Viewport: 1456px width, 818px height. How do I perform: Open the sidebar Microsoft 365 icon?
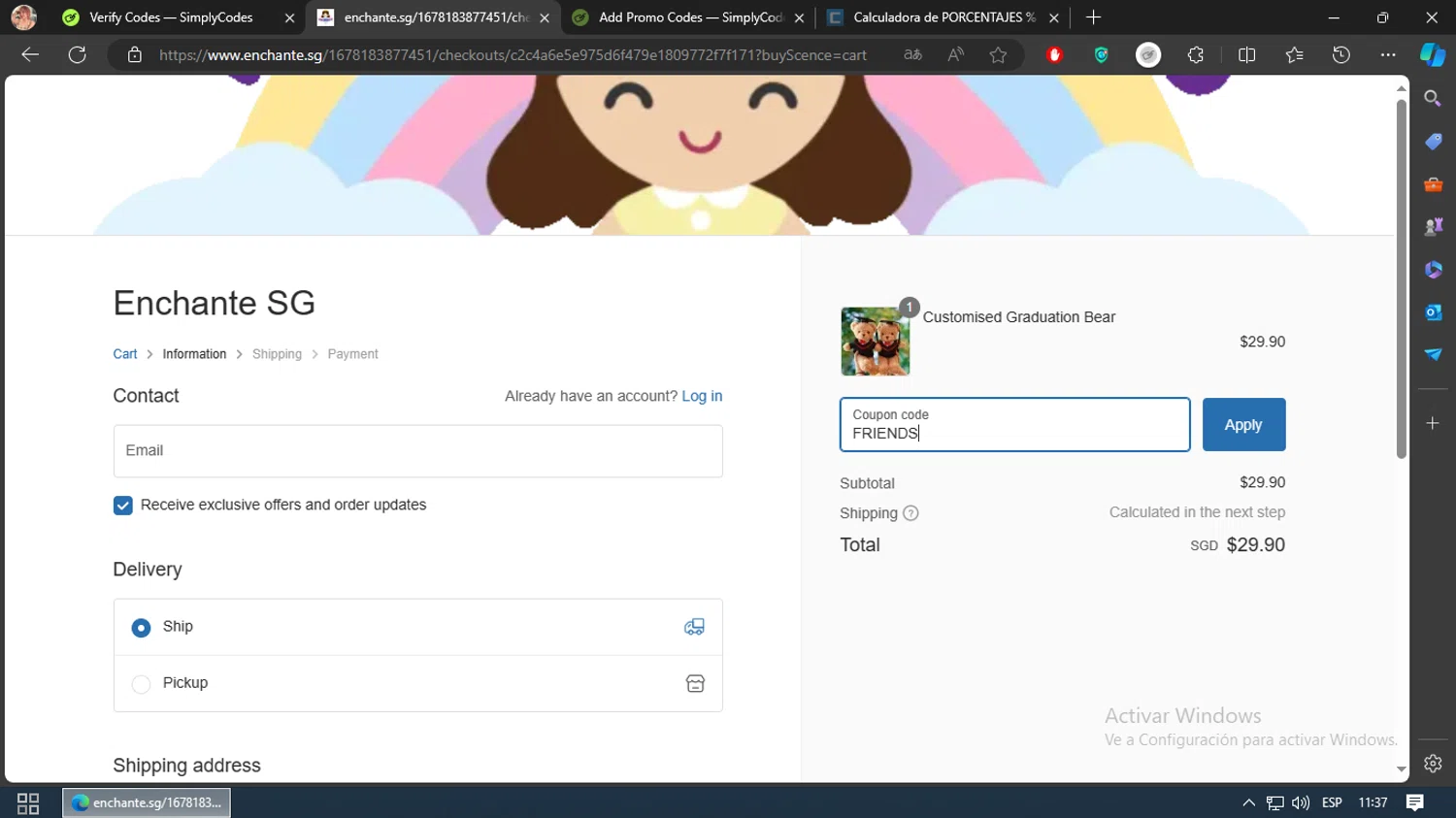(1433, 270)
